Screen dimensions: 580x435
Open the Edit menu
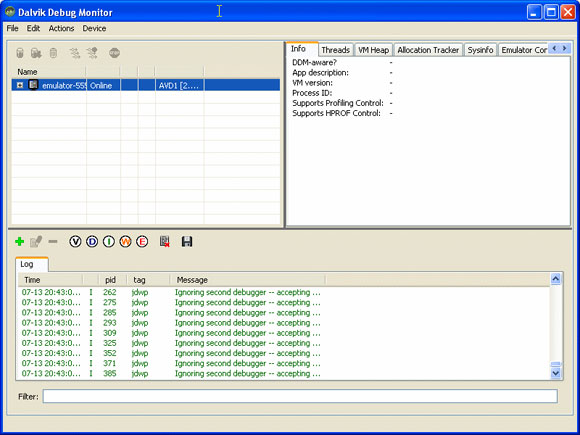pos(33,28)
